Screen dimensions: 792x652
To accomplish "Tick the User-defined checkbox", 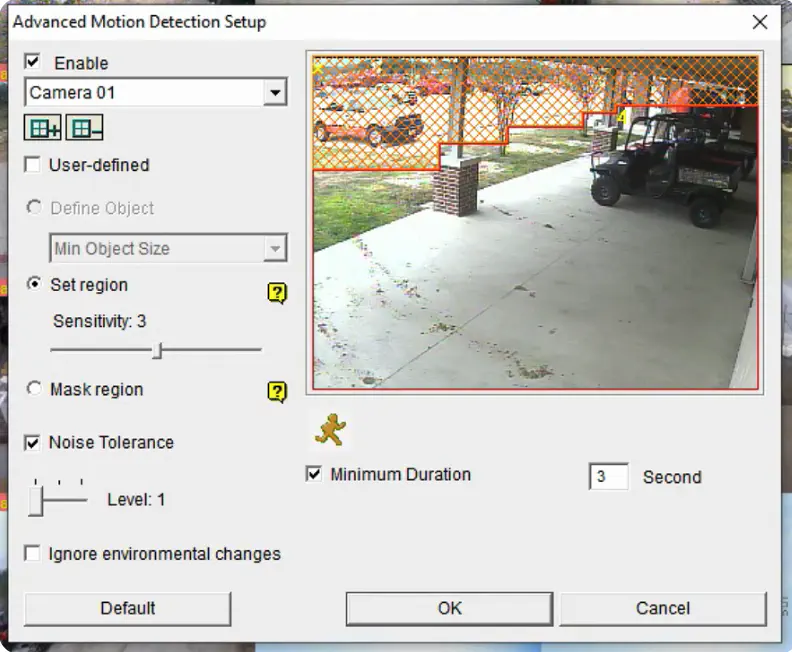I will tap(32, 165).
